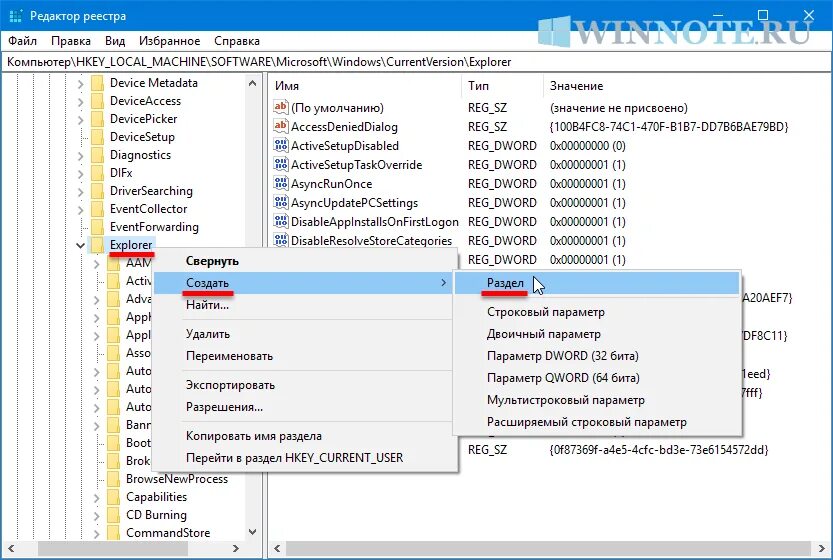Click the tree pane scroll down arrow

pos(253,532)
